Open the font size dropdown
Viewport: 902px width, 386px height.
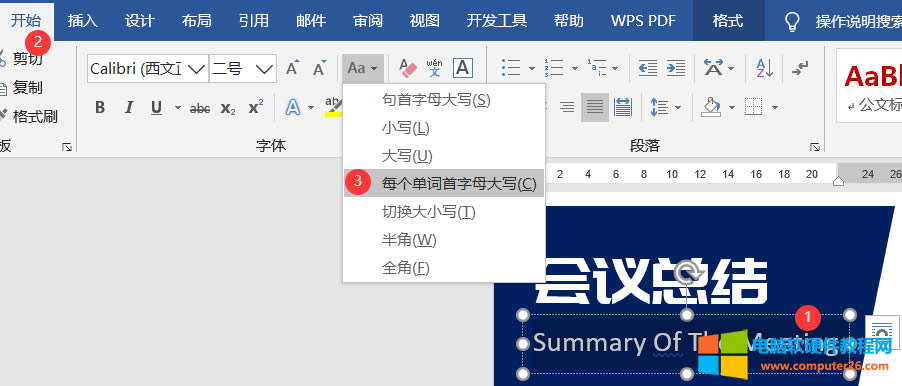[x=265, y=69]
